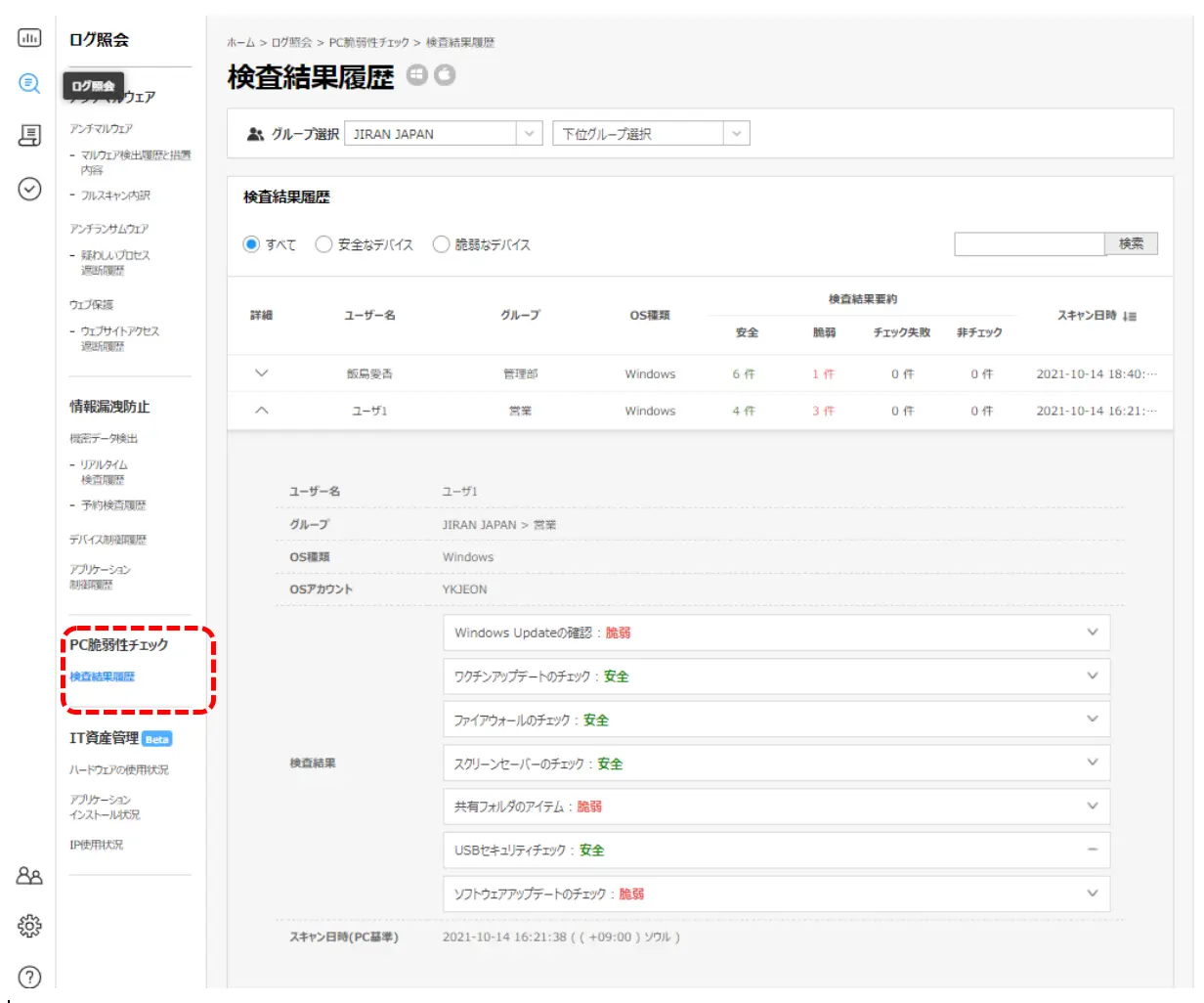This screenshot has height=1003, width=1204.
Task: Open the report scroll icon in sidebar
Action: pos(29,136)
